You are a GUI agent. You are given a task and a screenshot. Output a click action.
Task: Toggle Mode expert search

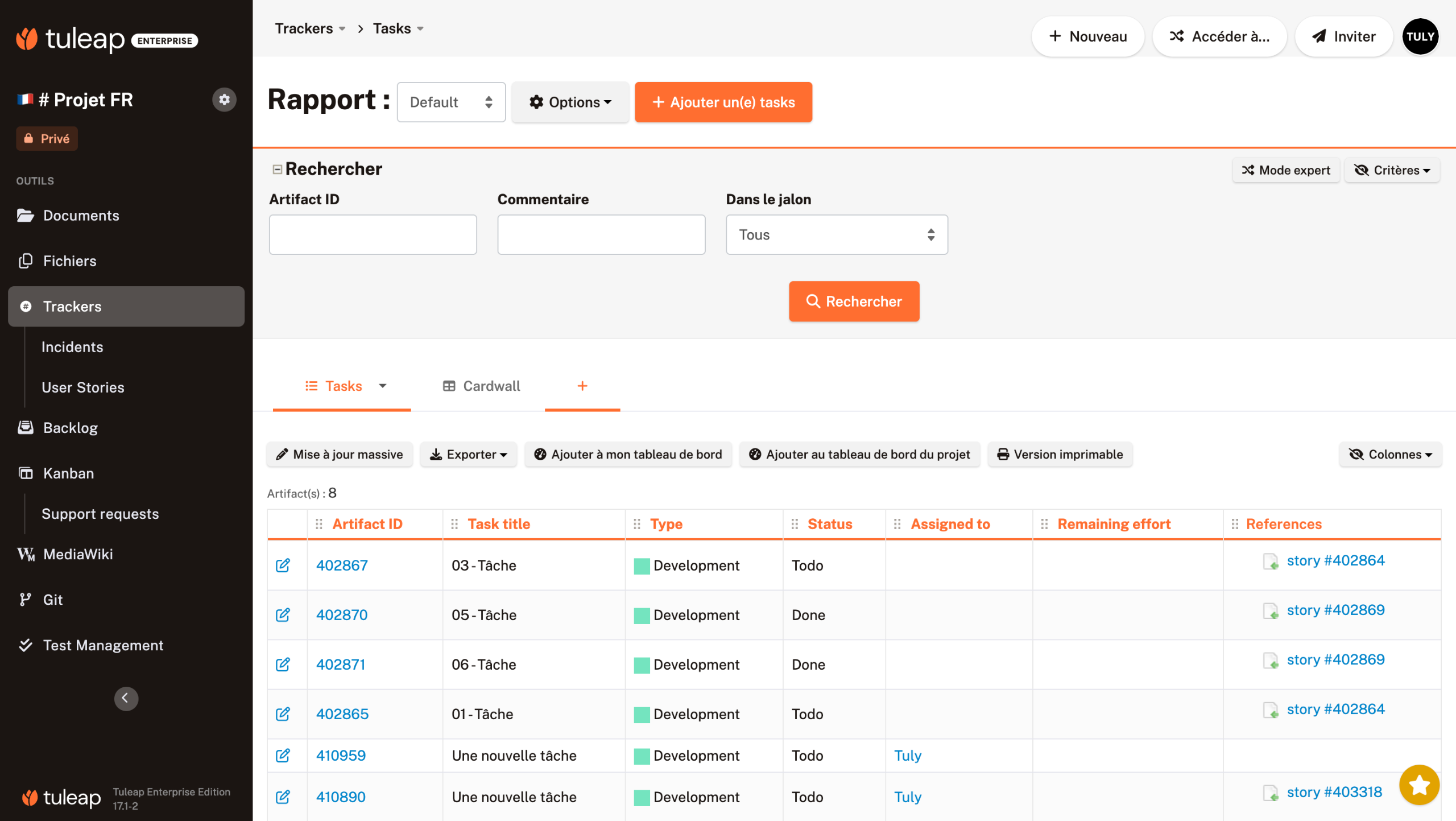[1285, 170]
